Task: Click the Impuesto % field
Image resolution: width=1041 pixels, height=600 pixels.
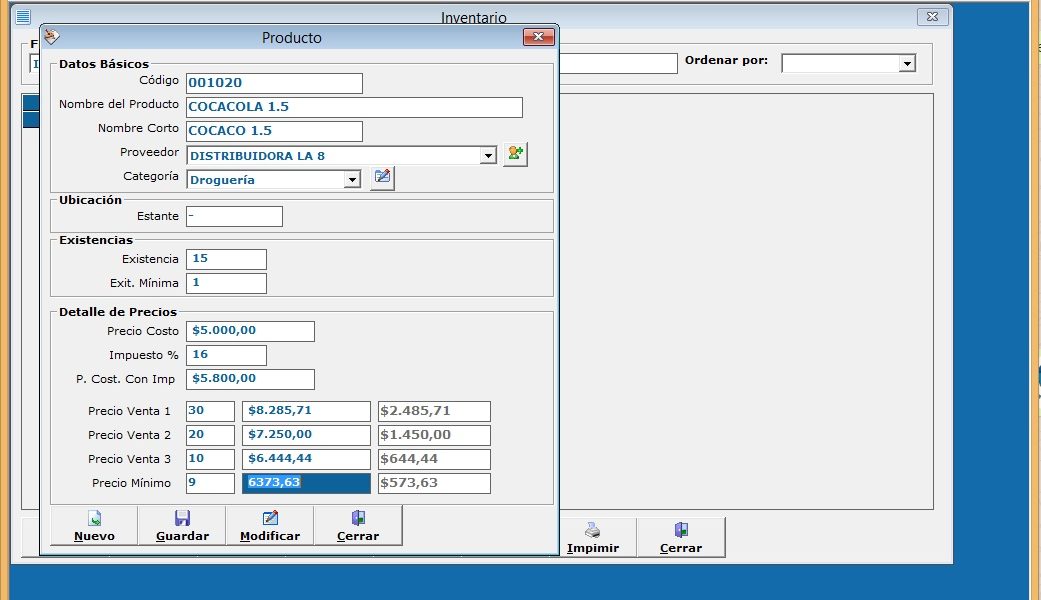Action: pyautogui.click(x=226, y=355)
